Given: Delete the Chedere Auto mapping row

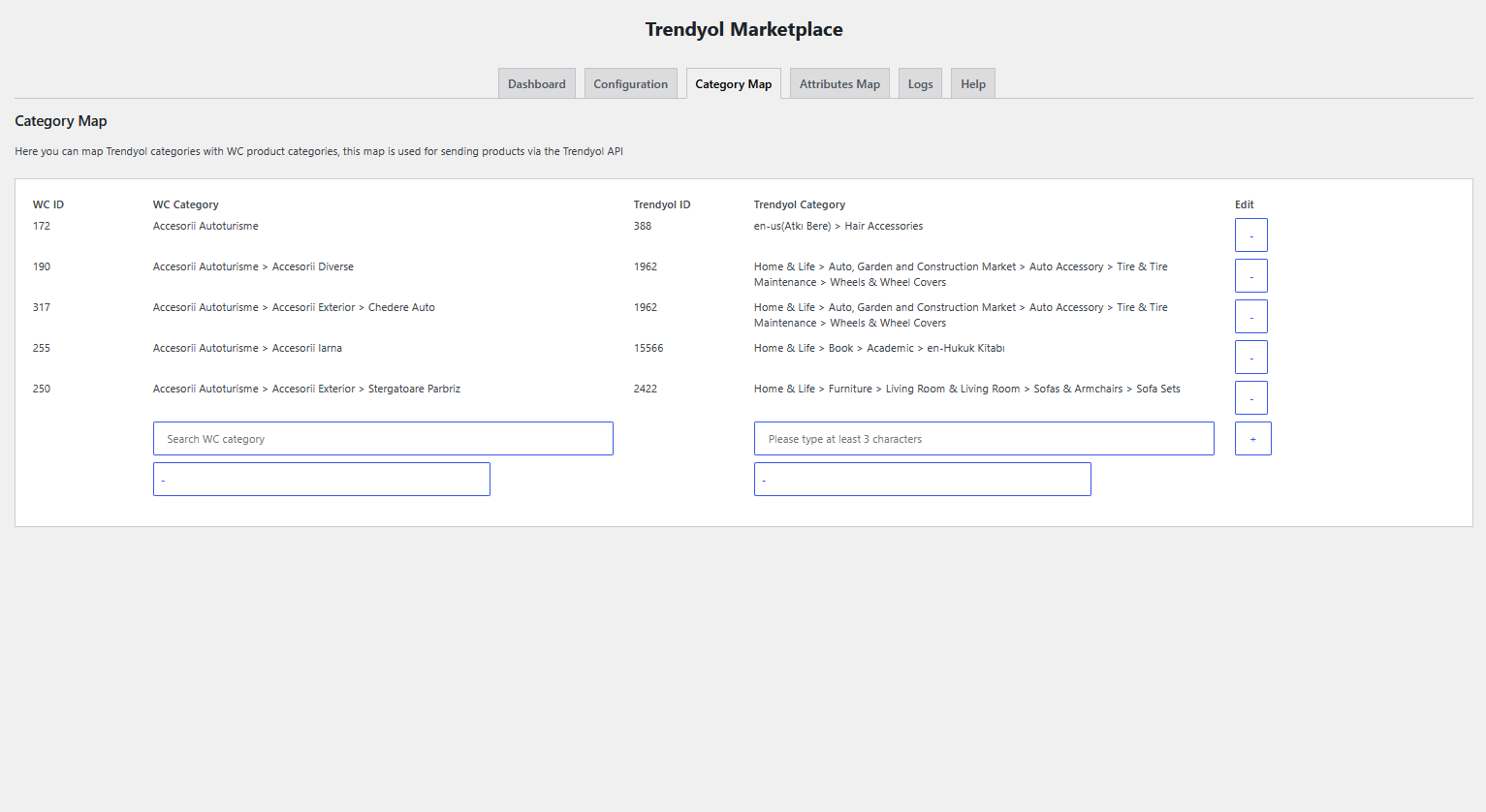Looking at the screenshot, I should point(1250,317).
